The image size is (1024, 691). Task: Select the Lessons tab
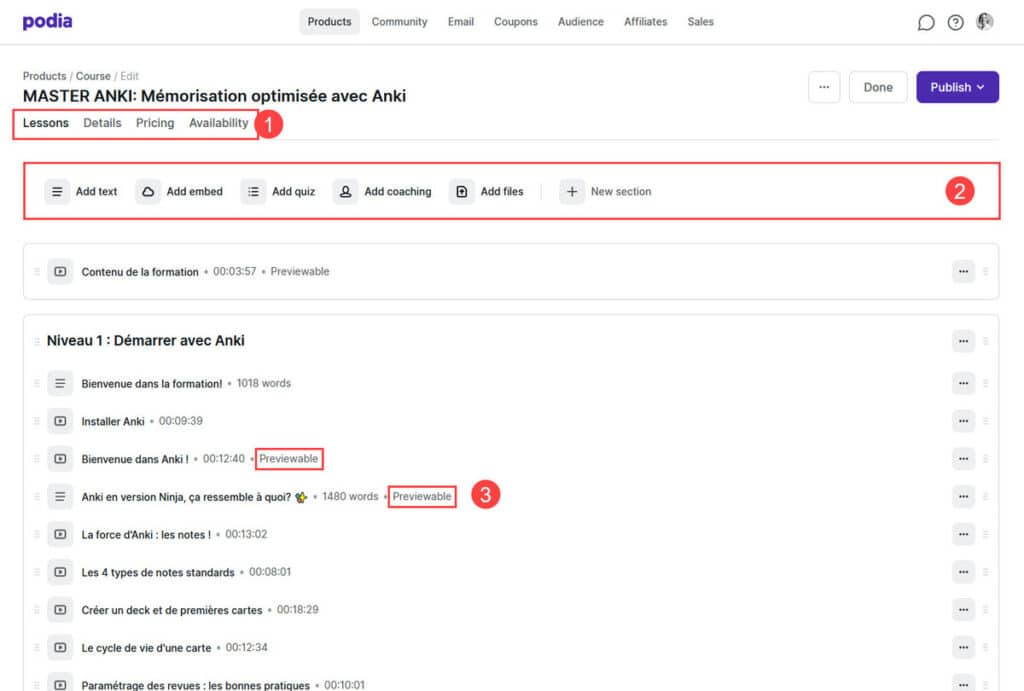(46, 123)
